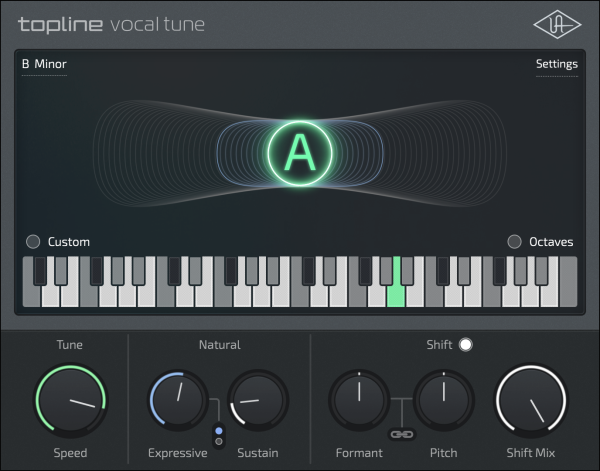Click the Universal Audio logo icon

(557, 24)
